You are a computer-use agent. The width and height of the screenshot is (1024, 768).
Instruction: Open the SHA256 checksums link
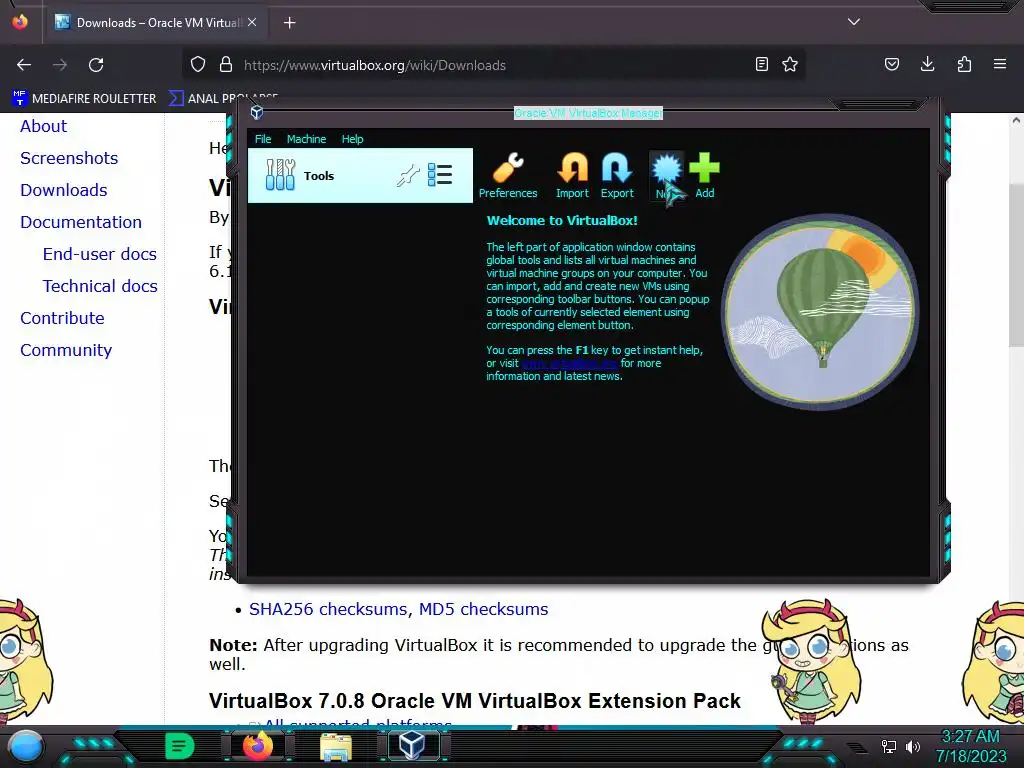tap(328, 609)
